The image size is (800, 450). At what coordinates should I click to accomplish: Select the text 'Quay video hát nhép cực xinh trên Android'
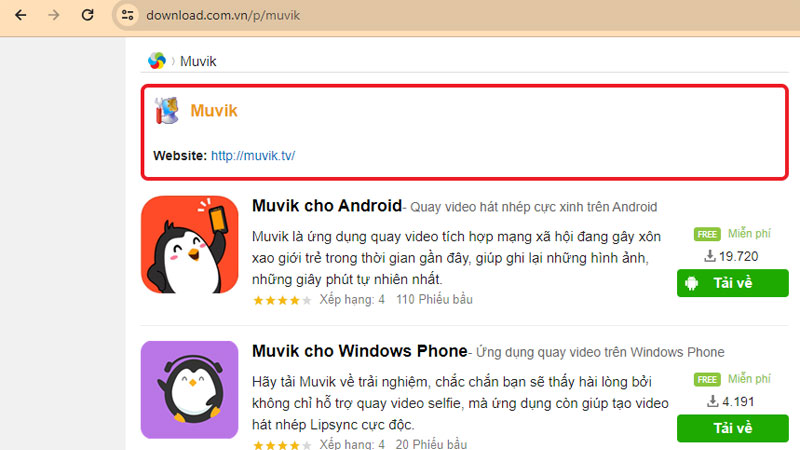click(x=534, y=207)
